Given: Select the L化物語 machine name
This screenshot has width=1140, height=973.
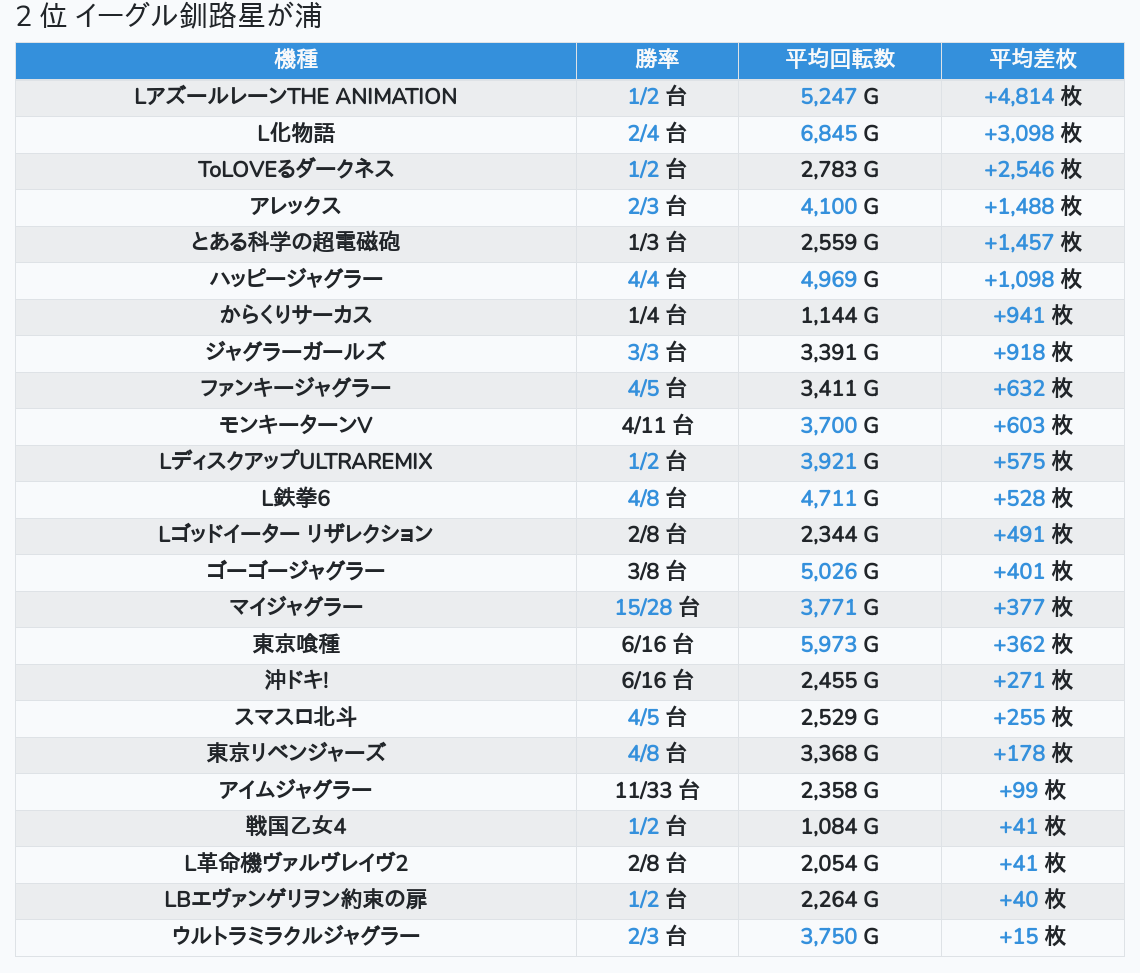Looking at the screenshot, I should (x=296, y=133).
